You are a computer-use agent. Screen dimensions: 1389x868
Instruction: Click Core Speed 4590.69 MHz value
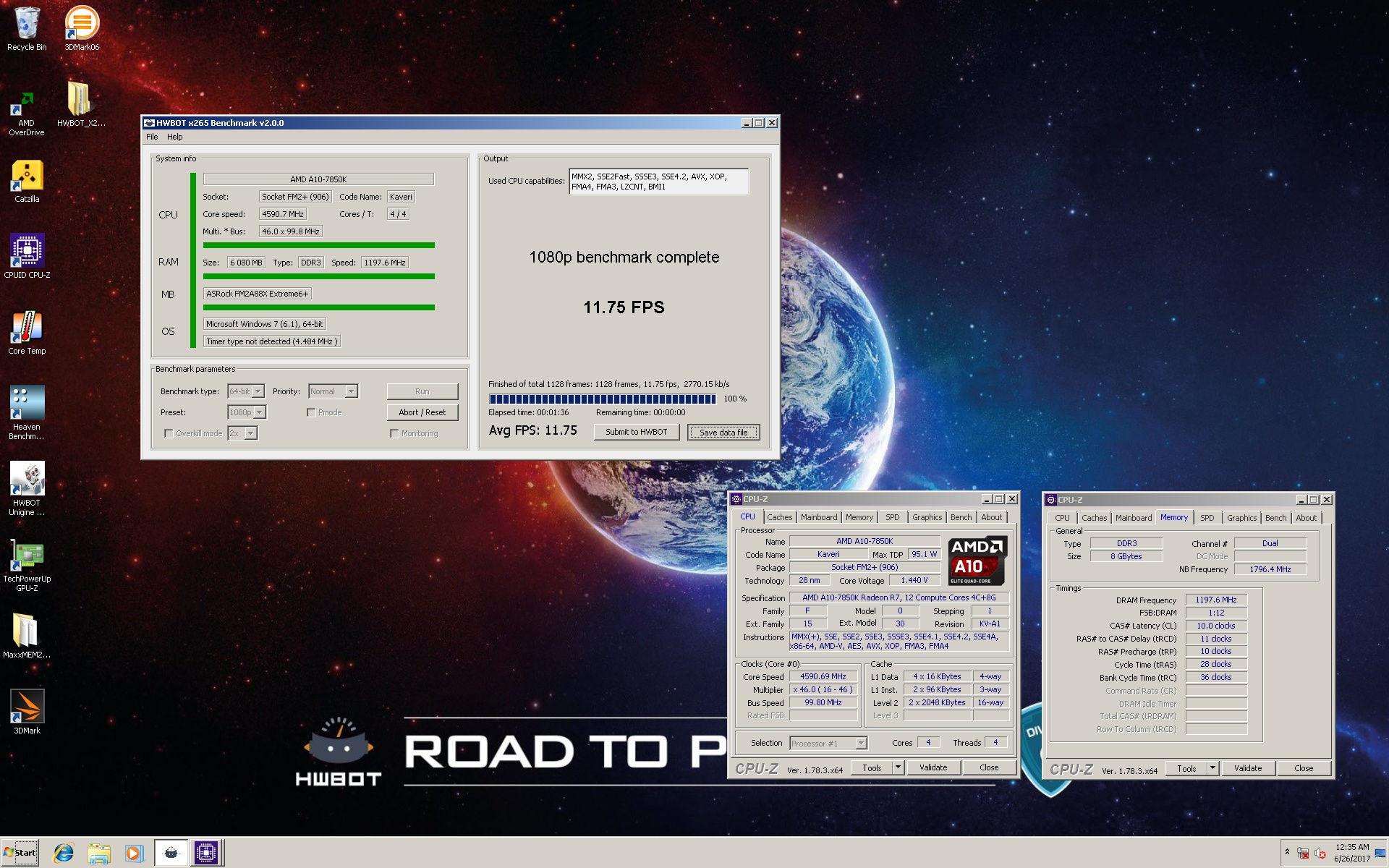[823, 676]
